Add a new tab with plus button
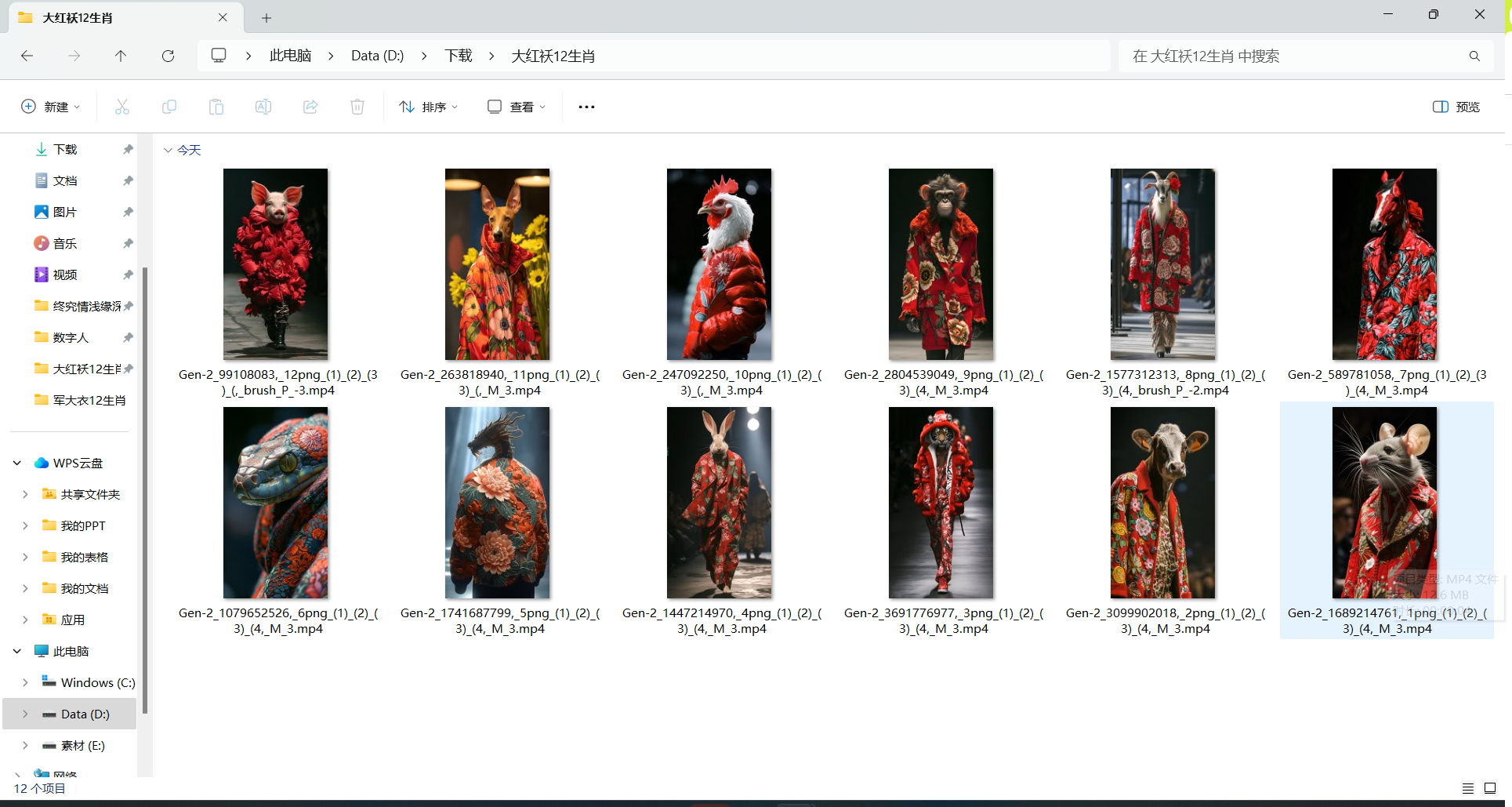The width and height of the screenshot is (1512, 807). tap(267, 17)
